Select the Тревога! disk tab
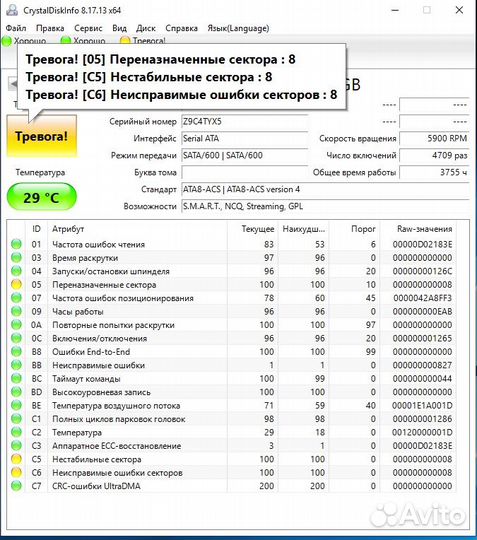The image size is (477, 540). tap(143, 41)
